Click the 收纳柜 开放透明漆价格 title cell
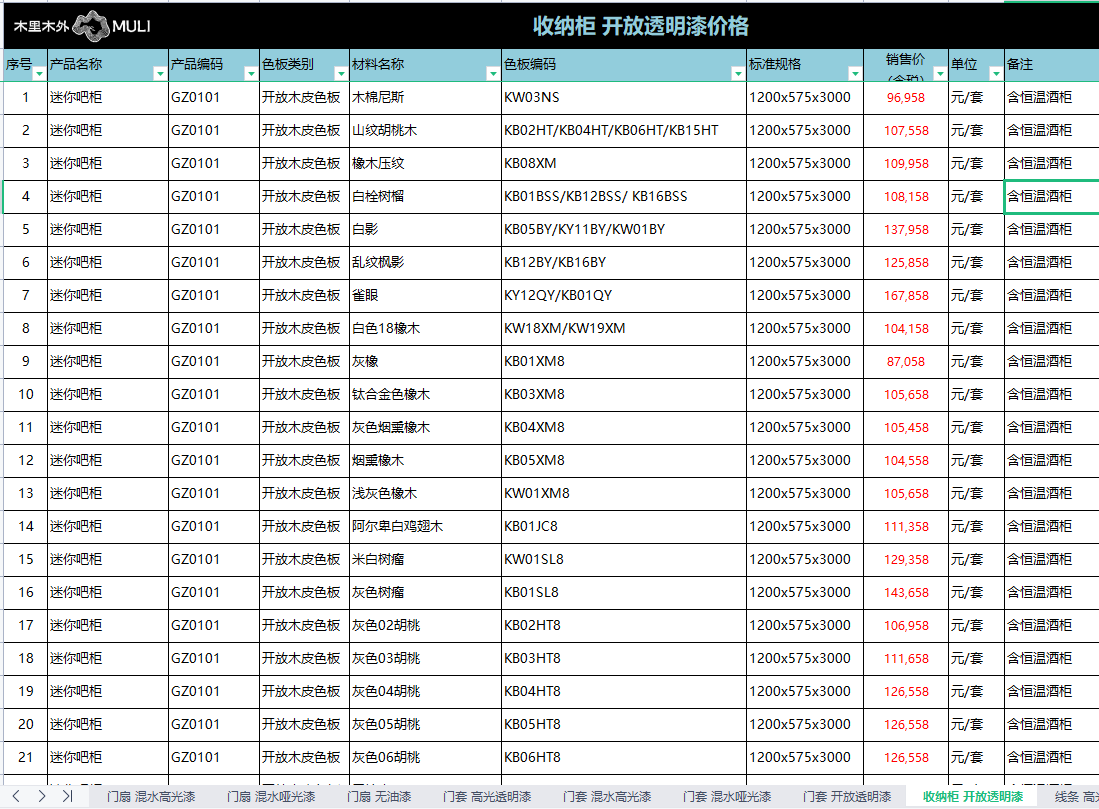This screenshot has width=1099, height=809. [640, 27]
